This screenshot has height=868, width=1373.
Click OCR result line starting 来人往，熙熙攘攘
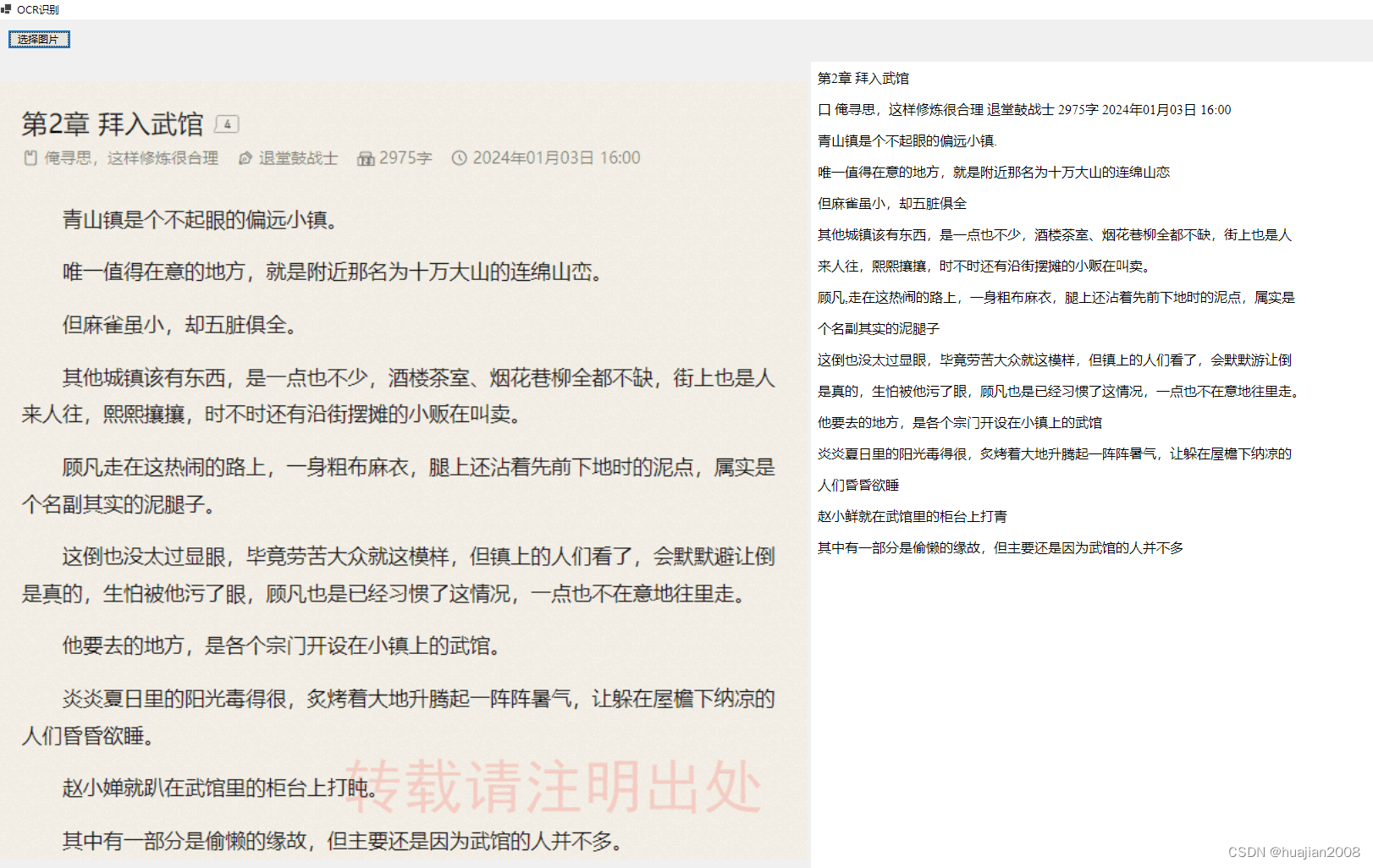[x=985, y=266]
